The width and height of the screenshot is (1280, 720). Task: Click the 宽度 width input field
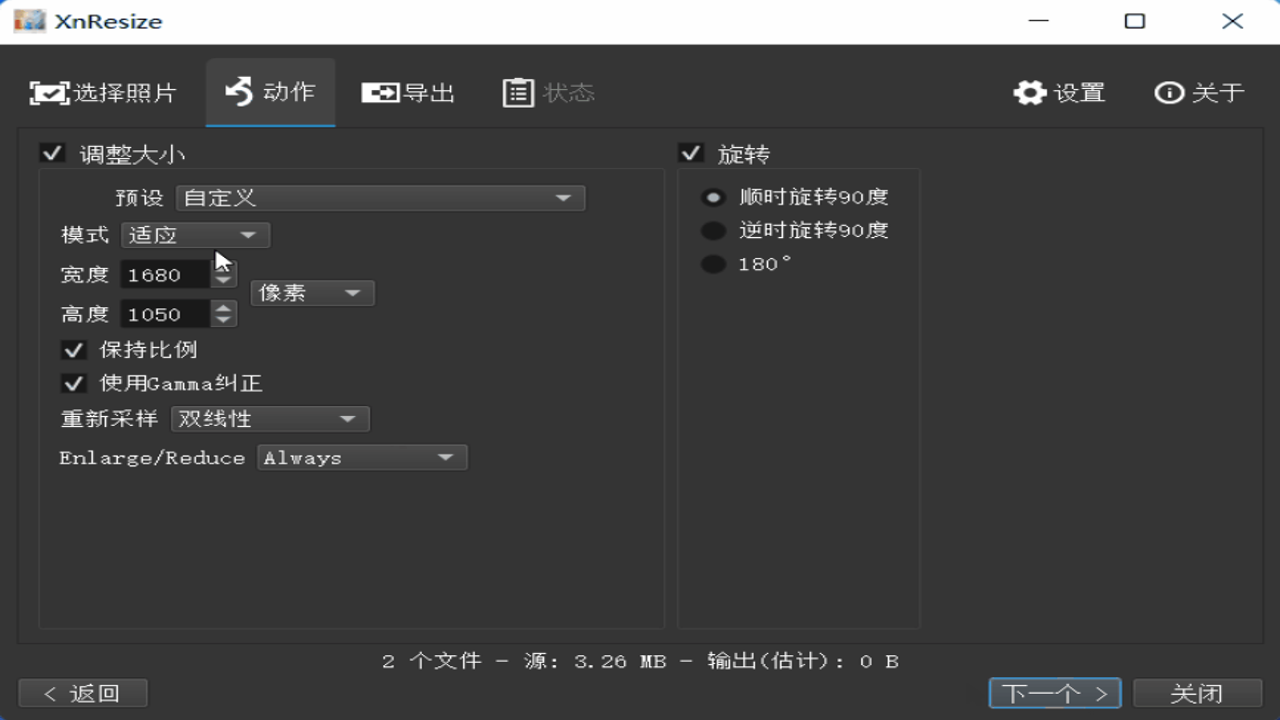(x=165, y=275)
